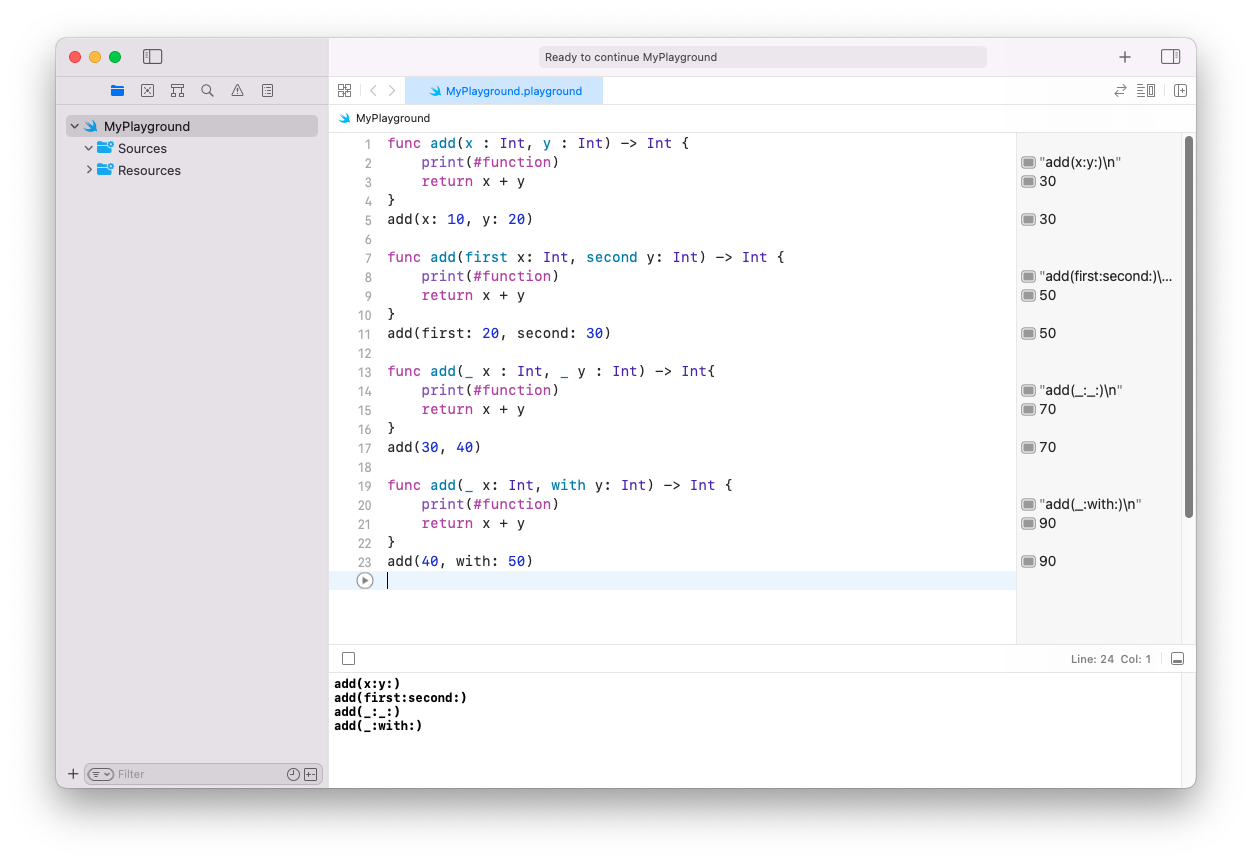Collapse the MyPlayground tree item

[75, 126]
